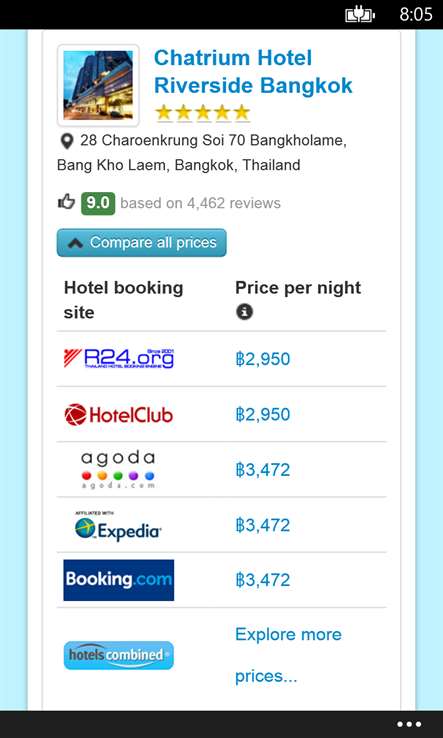This screenshot has height=738, width=443.
Task: Click the green 9.0 rating badge
Action: click(98, 203)
